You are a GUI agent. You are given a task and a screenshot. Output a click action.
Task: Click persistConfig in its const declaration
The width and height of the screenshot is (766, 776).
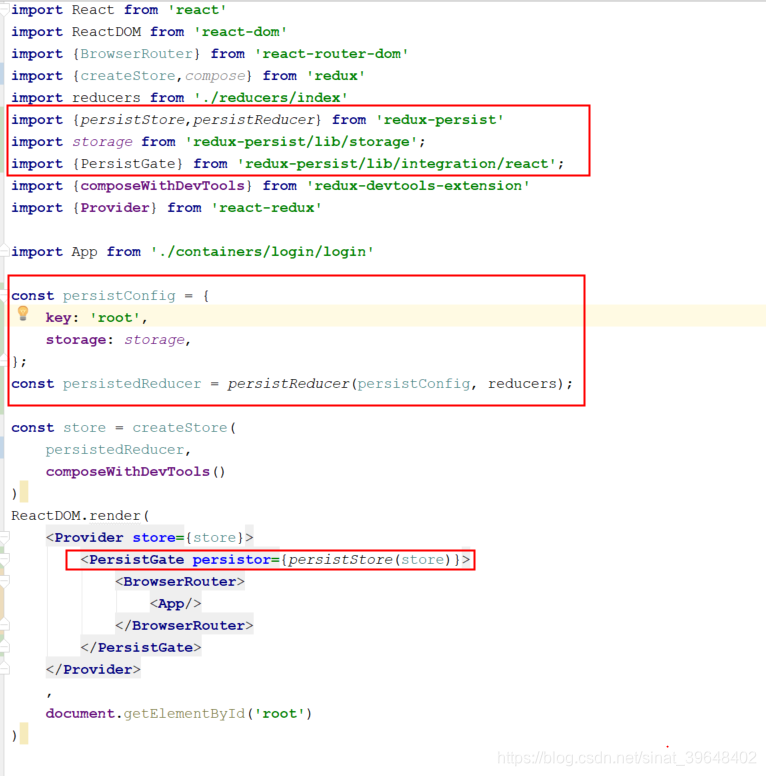coord(119,295)
